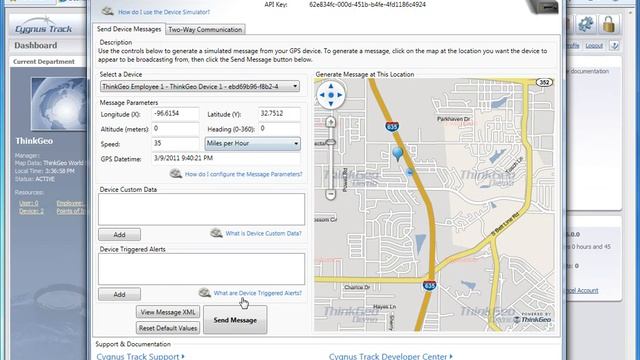
Task: Open 'How do I configure the Message Parameters?' link
Action: point(244,174)
